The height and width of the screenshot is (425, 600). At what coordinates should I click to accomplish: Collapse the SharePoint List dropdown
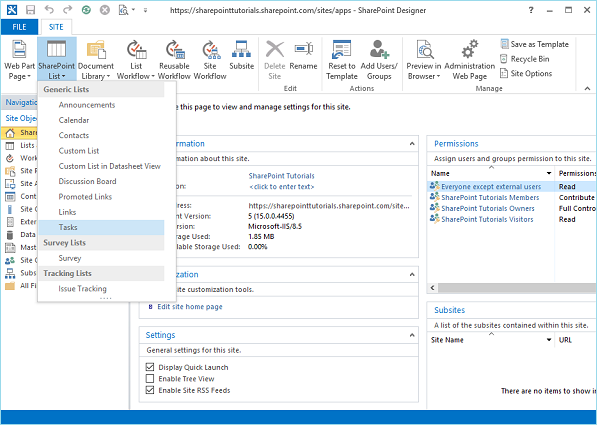pos(56,58)
